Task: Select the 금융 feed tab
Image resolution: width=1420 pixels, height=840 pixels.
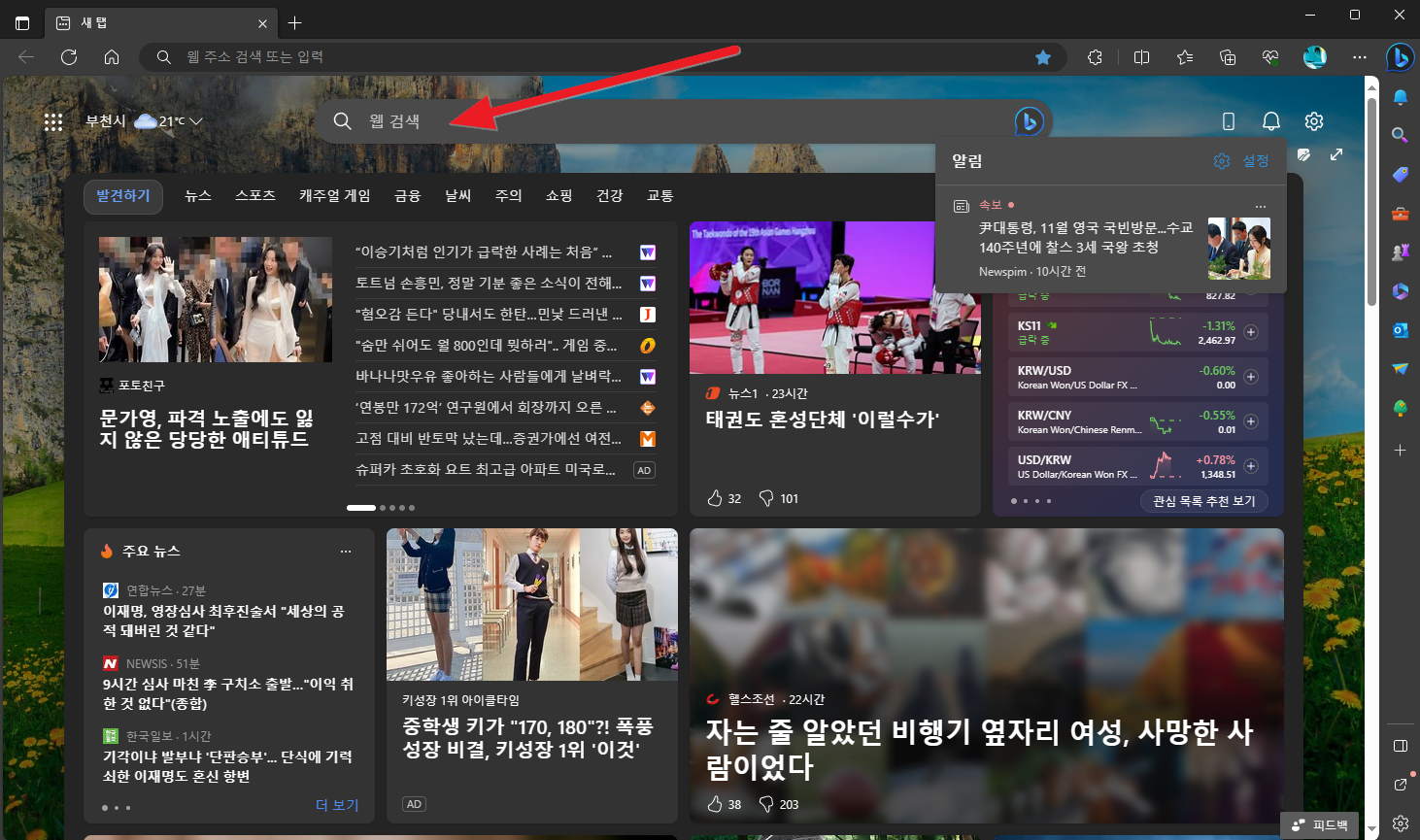Action: click(x=407, y=195)
